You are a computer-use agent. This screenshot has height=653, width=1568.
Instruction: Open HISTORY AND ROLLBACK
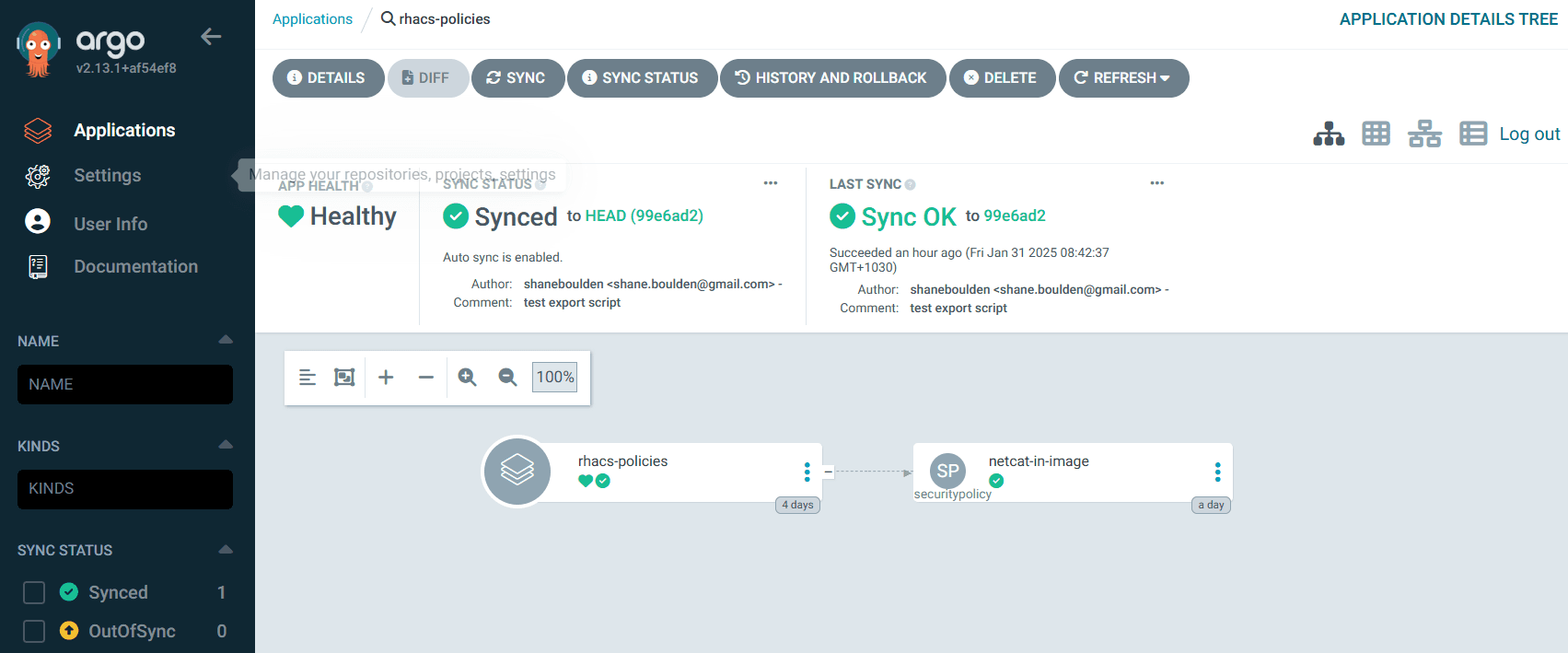833,78
